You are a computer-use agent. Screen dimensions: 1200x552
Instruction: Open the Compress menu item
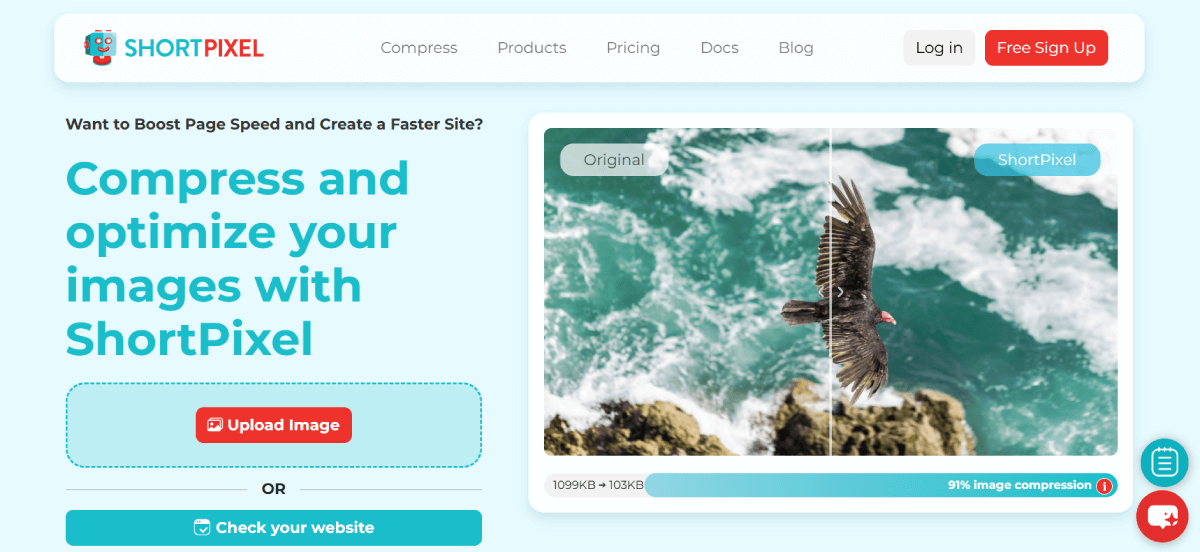(419, 48)
